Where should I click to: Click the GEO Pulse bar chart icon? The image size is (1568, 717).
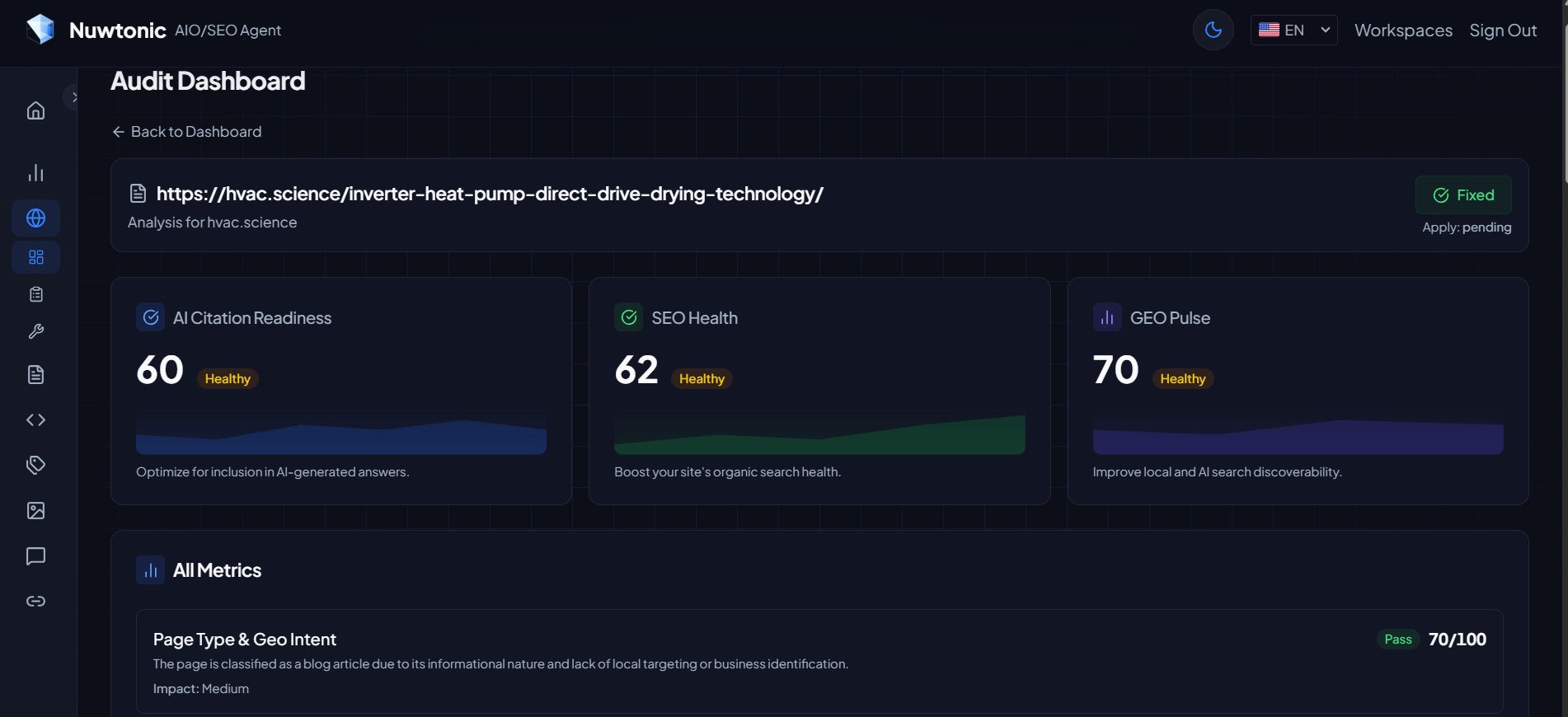1107,317
